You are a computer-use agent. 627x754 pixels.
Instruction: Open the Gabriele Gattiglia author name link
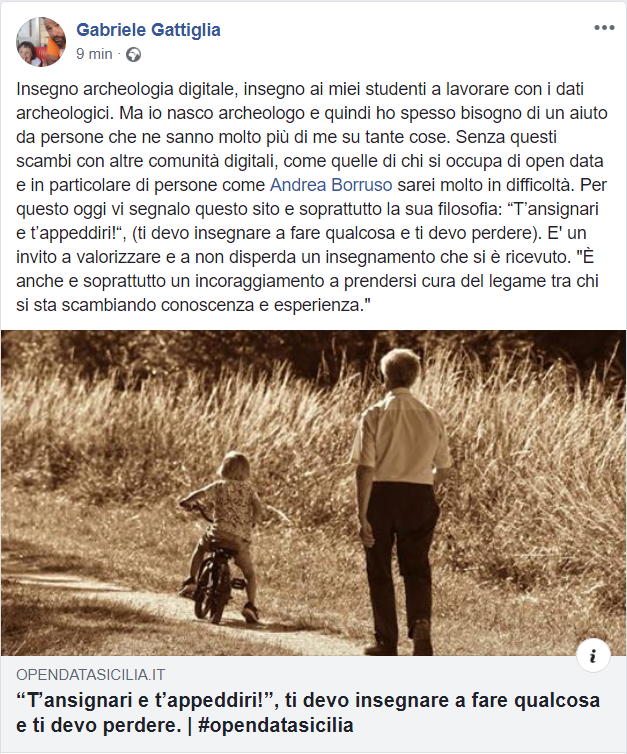tap(148, 30)
